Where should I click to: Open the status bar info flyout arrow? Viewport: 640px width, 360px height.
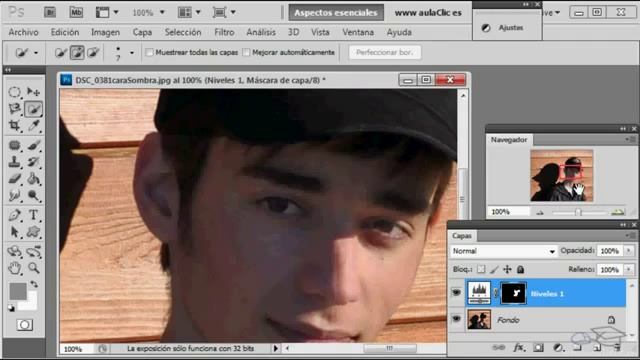276,348
